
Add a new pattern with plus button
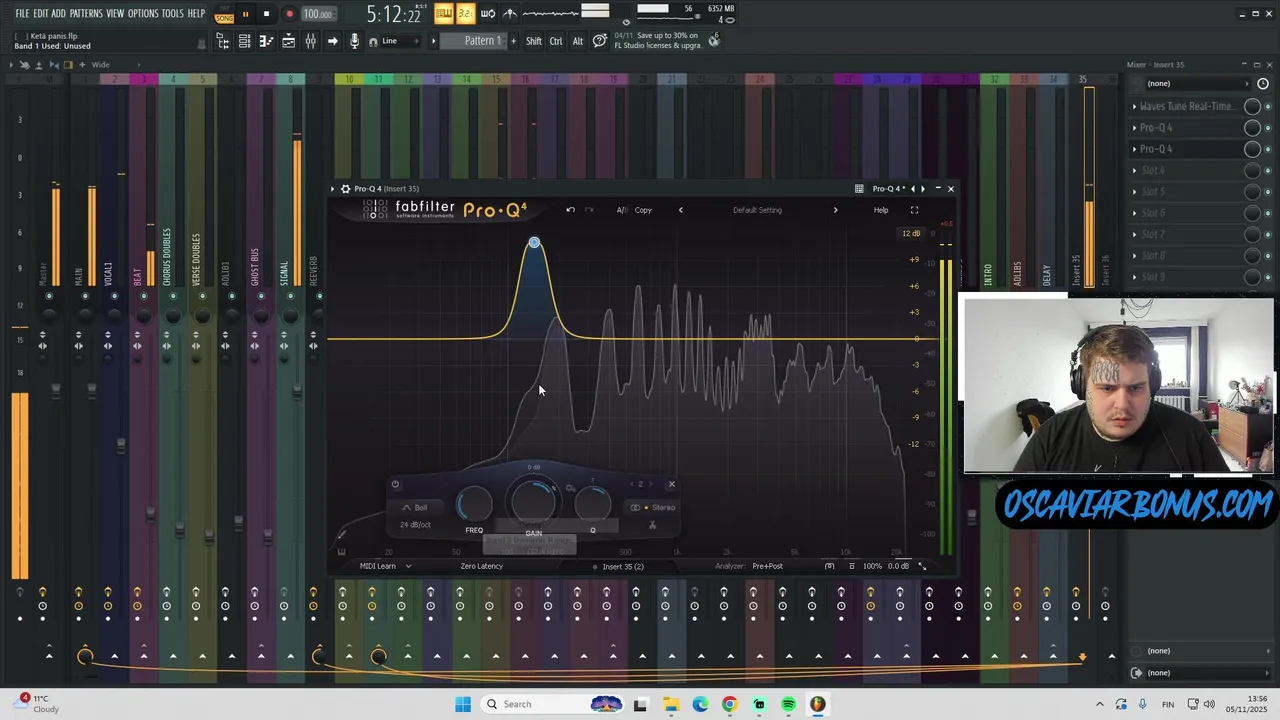coord(514,41)
